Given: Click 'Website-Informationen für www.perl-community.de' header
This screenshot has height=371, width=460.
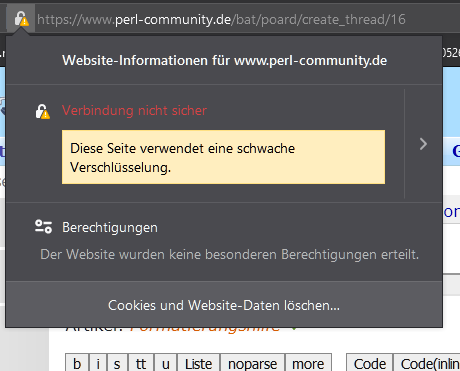Looking at the screenshot, I should 224,60.
